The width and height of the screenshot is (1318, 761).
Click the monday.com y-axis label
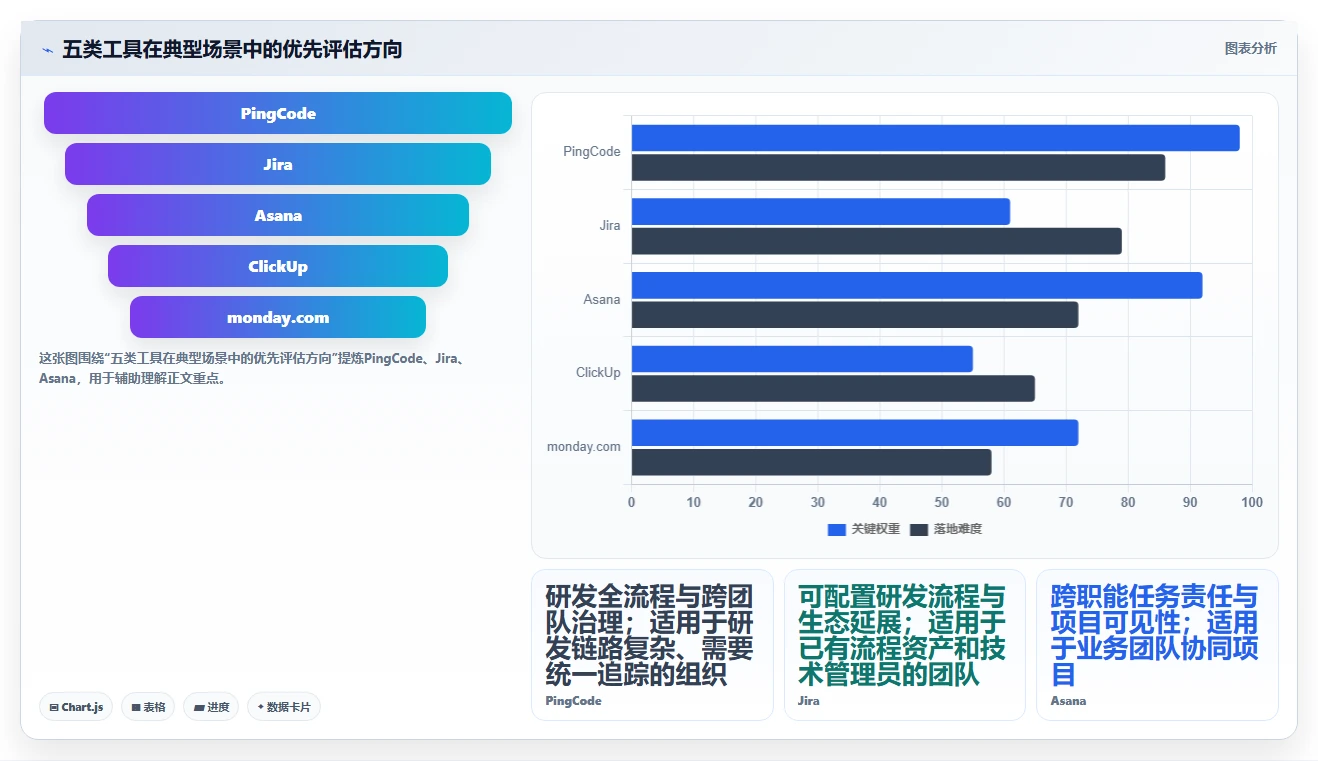584,447
